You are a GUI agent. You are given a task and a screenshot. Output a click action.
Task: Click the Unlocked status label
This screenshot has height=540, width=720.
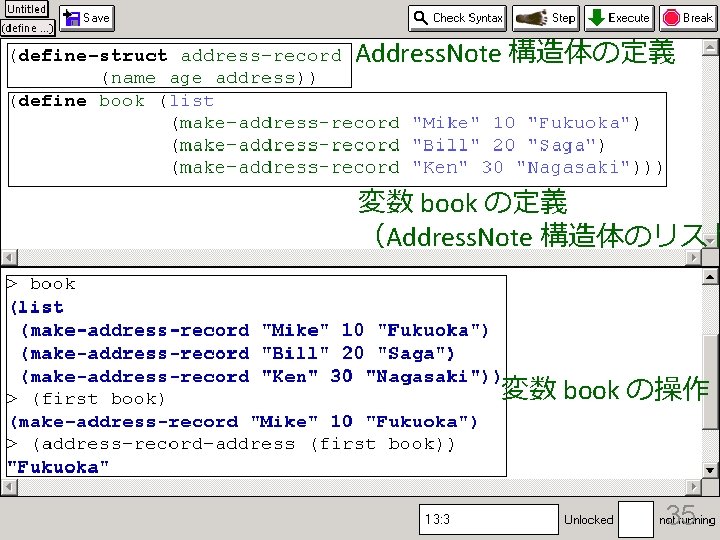click(588, 519)
